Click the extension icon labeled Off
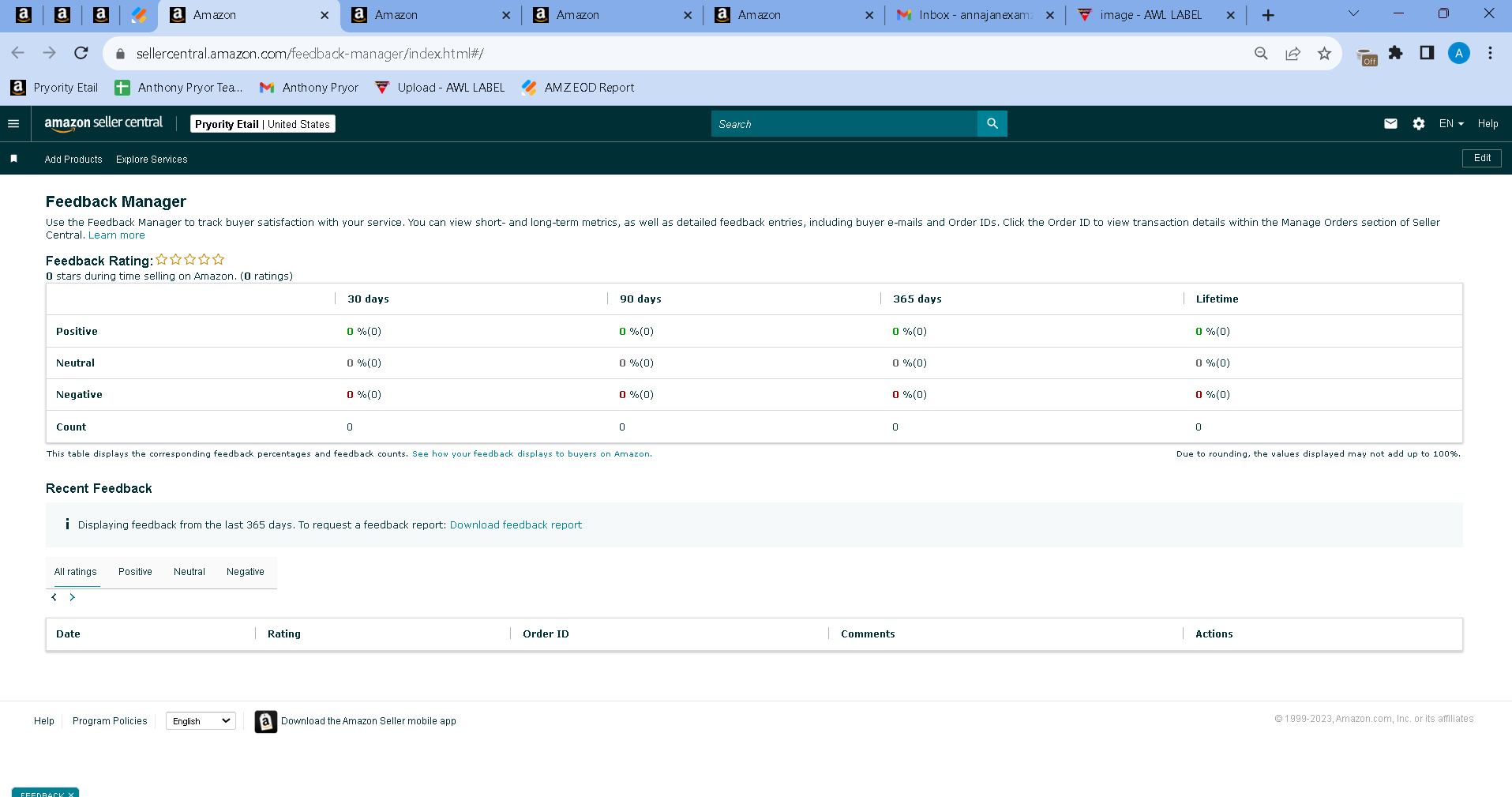 coord(1367,56)
